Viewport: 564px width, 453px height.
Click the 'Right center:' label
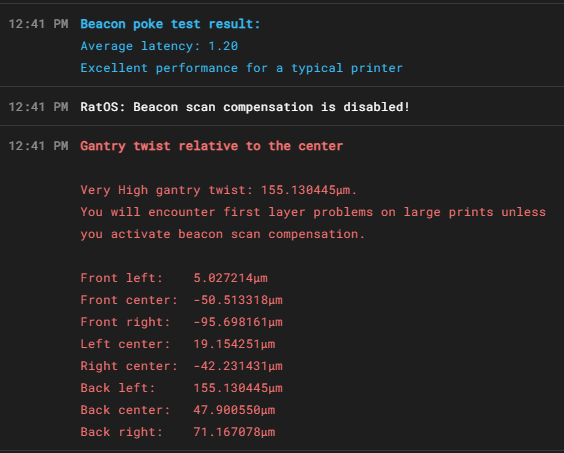coord(129,366)
